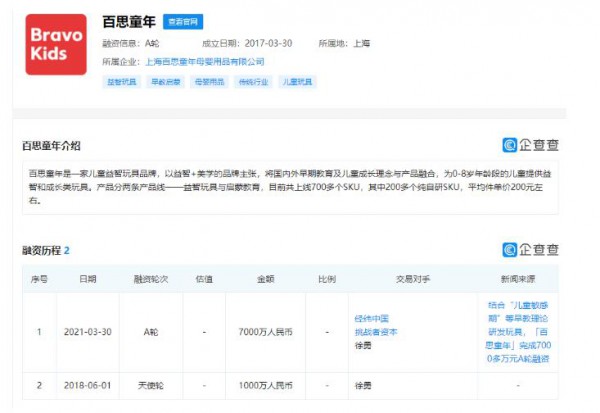Click the 百思童年介绍 section heading

coord(51,146)
